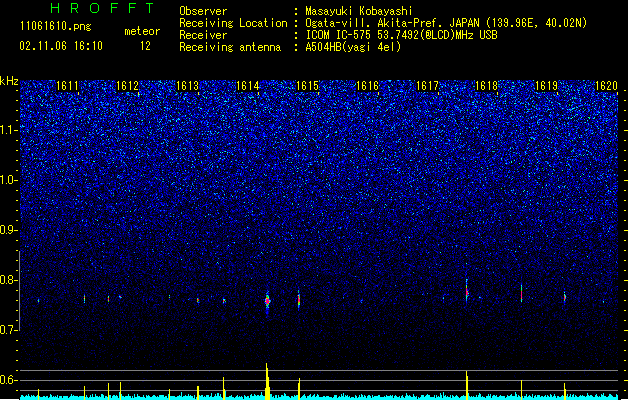Click the 0.6 frequency axis label
Image resolution: width=629 pixels, height=400 pixels.
point(8,380)
